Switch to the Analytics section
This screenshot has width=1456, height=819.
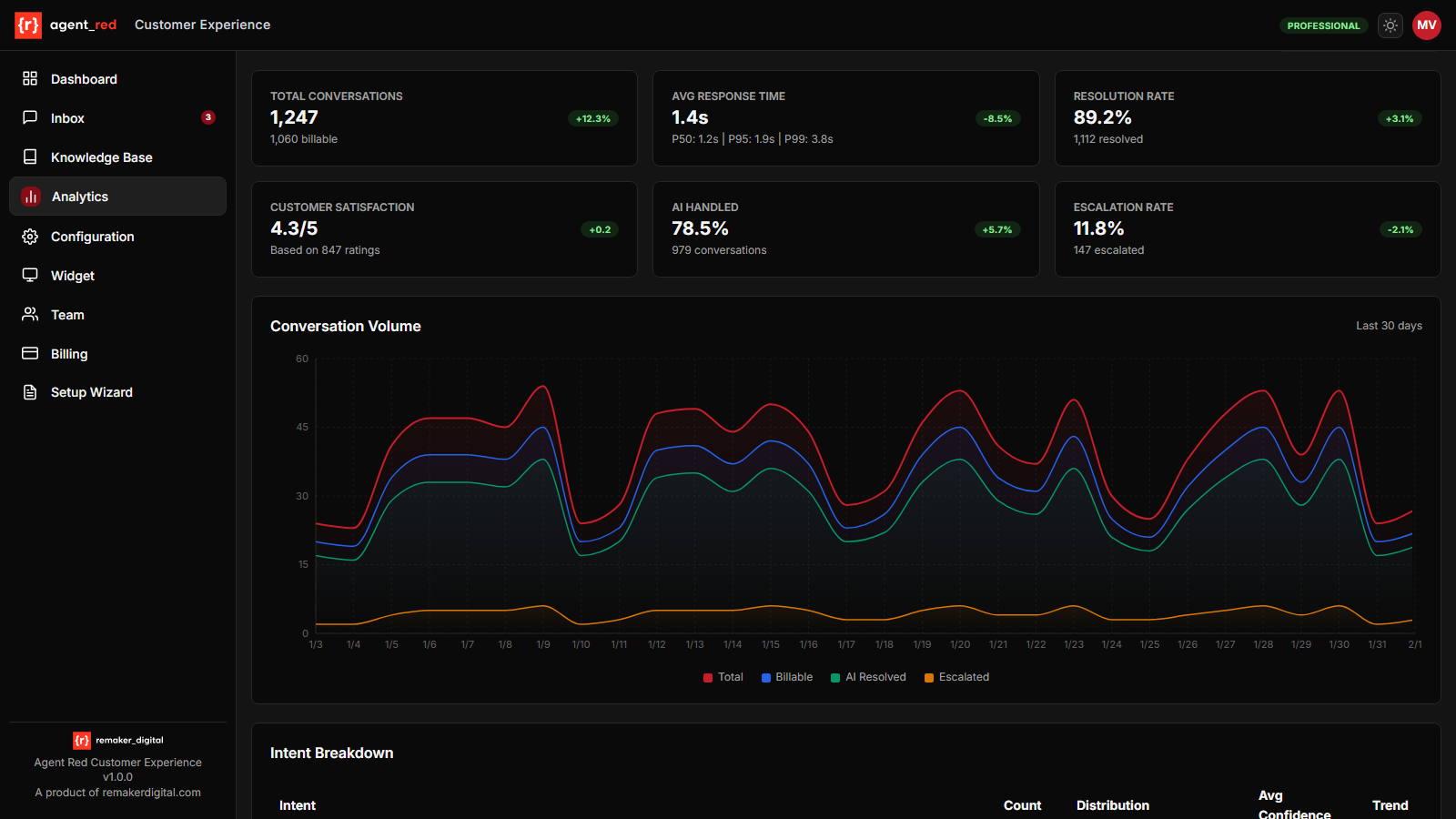[81, 196]
